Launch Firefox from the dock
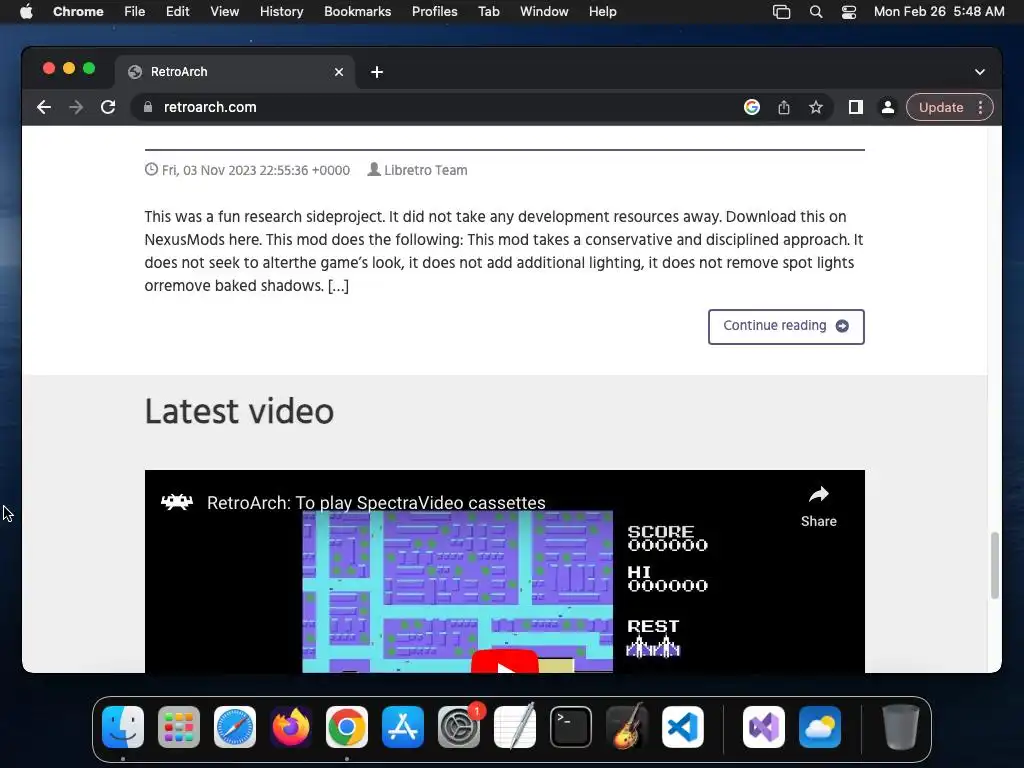1024x768 pixels. [291, 727]
